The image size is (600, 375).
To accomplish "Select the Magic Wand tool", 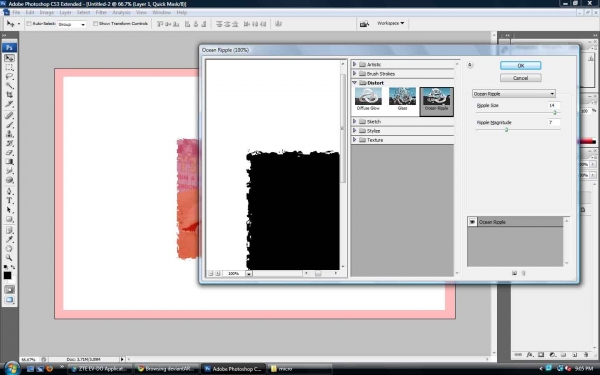I will pyautogui.click(x=9, y=85).
